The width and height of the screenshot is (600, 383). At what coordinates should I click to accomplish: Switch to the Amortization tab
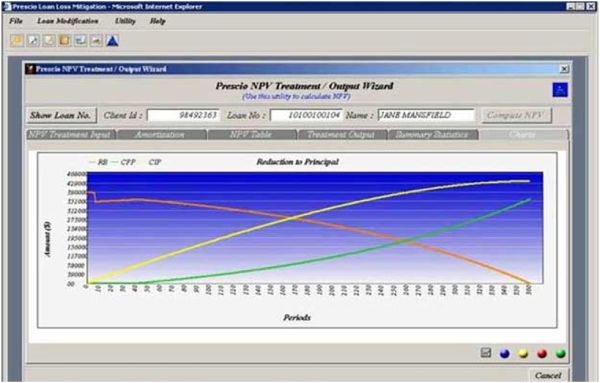162,135
